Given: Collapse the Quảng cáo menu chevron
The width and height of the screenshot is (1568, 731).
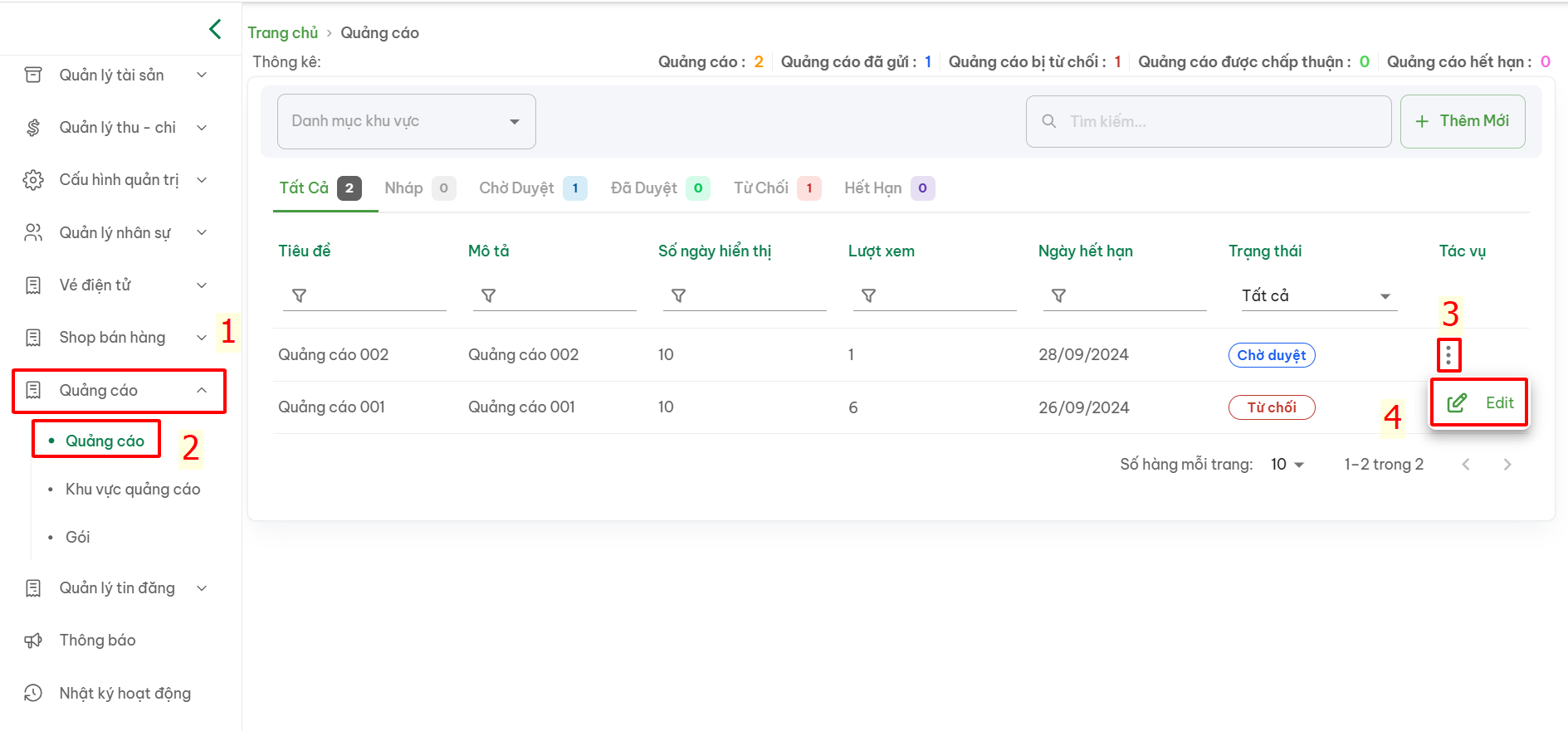Looking at the screenshot, I should [x=202, y=390].
